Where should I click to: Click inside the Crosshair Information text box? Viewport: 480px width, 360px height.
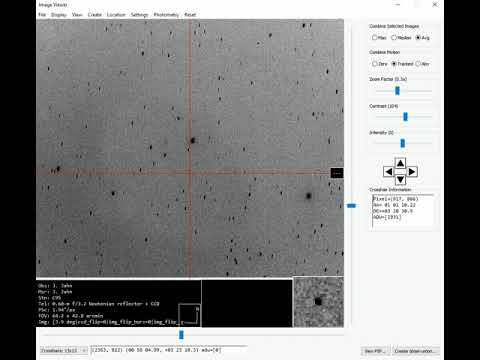point(403,211)
